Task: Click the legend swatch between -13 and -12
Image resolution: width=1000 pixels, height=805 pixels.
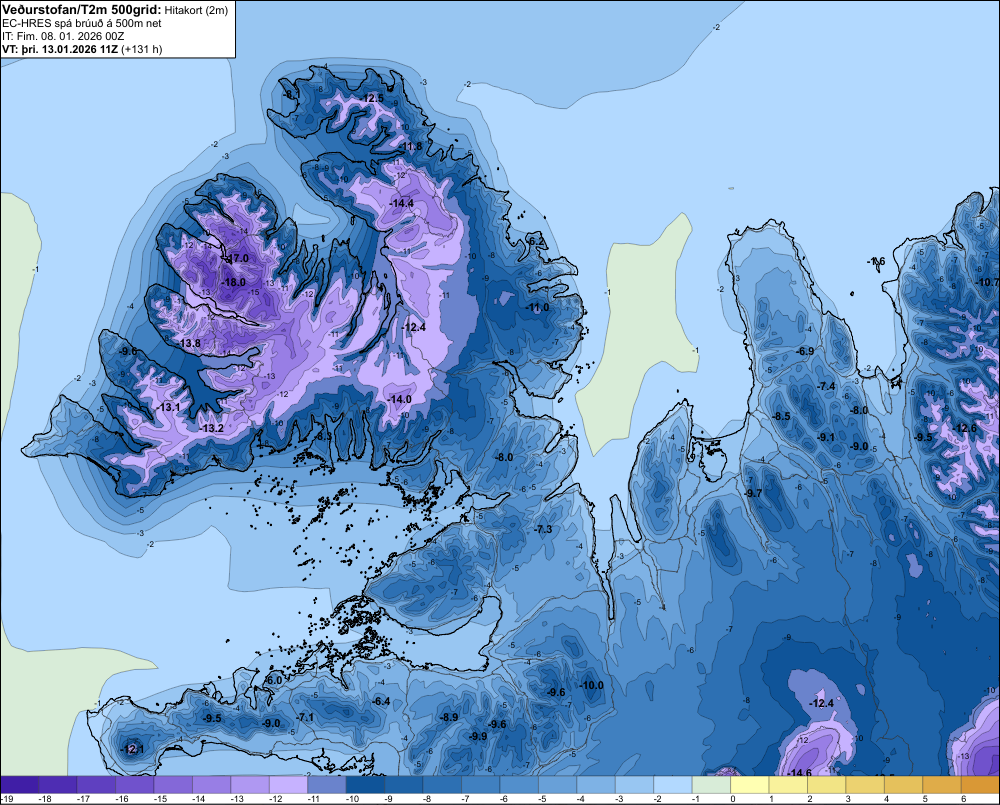Action: click(x=250, y=785)
